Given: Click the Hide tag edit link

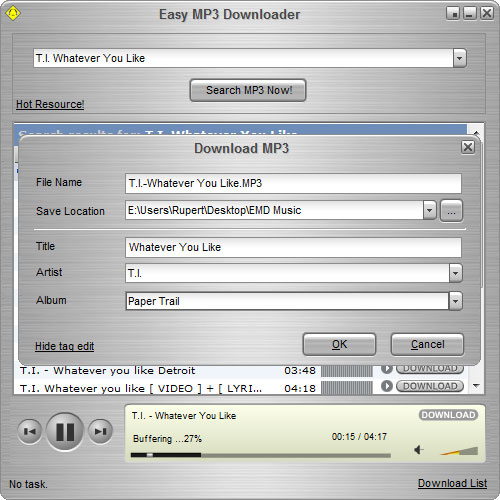Looking at the screenshot, I should pyautogui.click(x=65, y=346).
